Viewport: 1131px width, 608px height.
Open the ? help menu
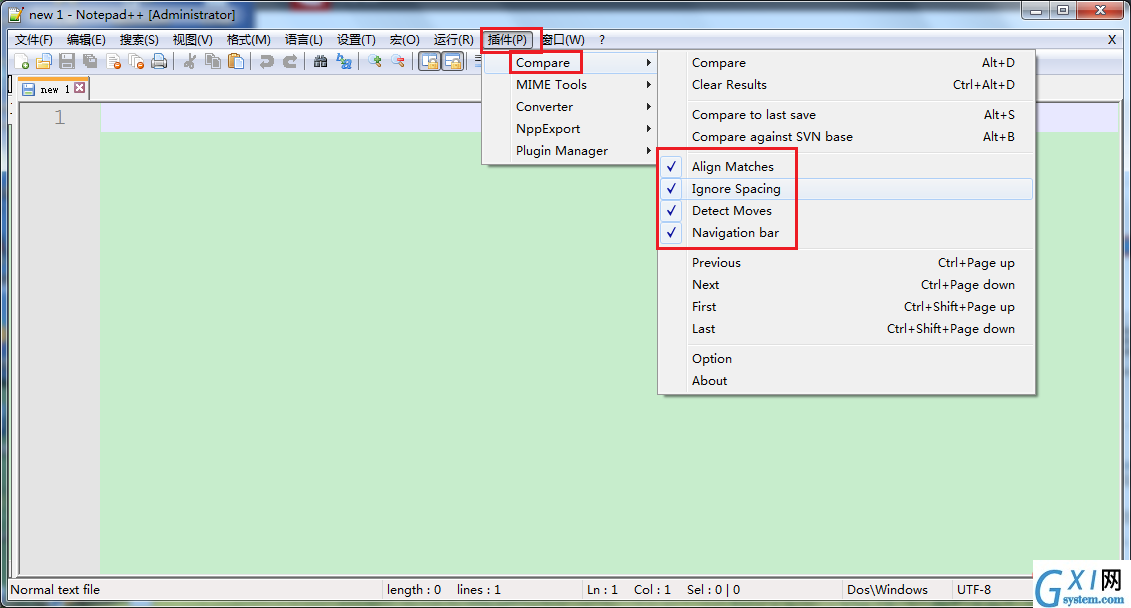[602, 40]
